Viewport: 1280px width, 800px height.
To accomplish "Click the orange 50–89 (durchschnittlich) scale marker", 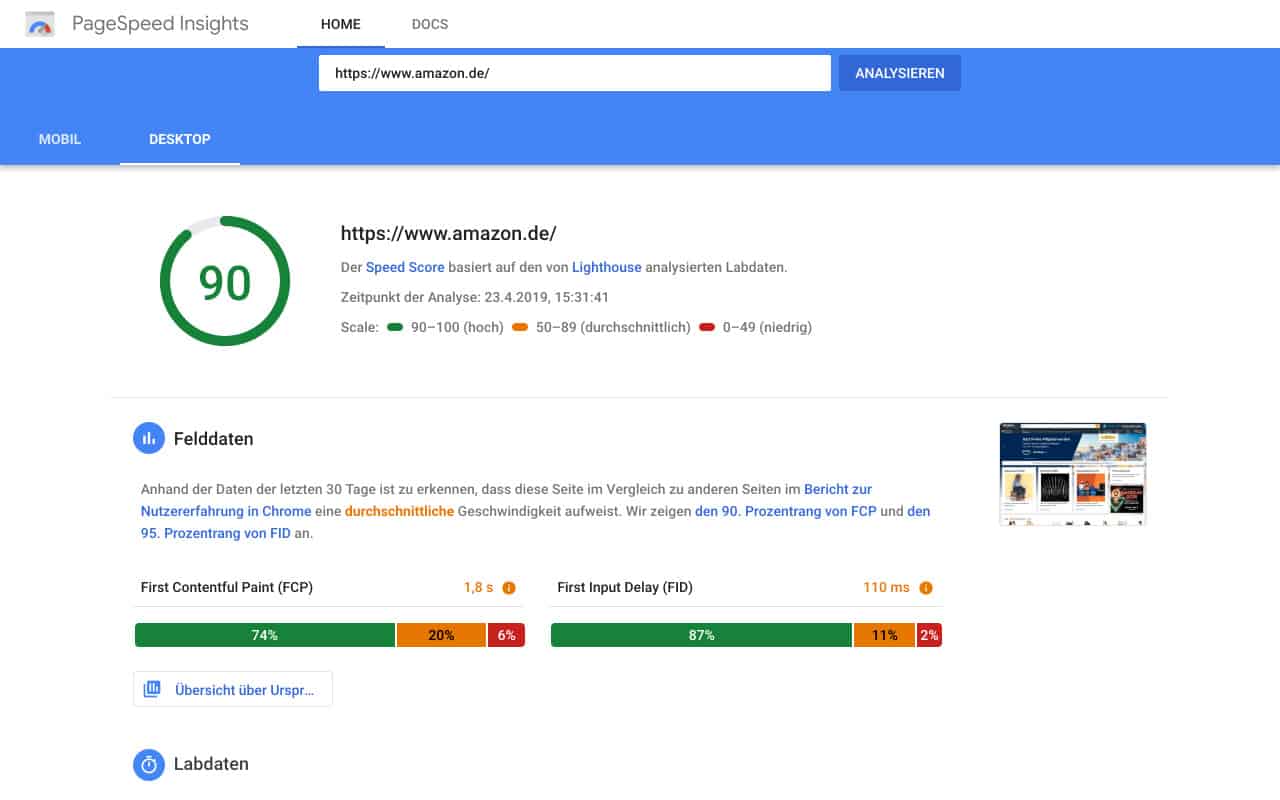I will 520,327.
